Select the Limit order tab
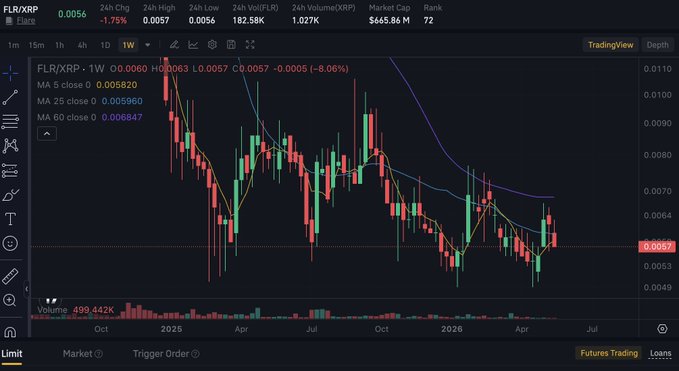This screenshot has width=679, height=371. (12, 354)
